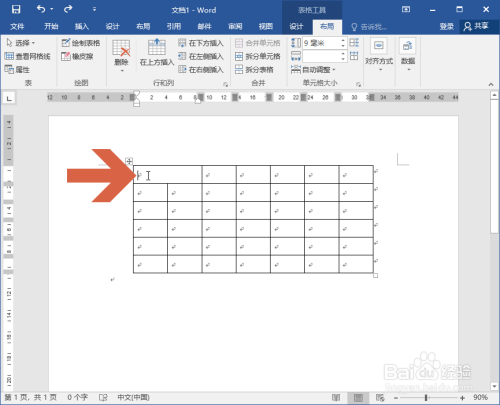Click the word count '0 个字' in status bar
Image resolution: width=500 pixels, height=405 pixels.
coord(77,397)
